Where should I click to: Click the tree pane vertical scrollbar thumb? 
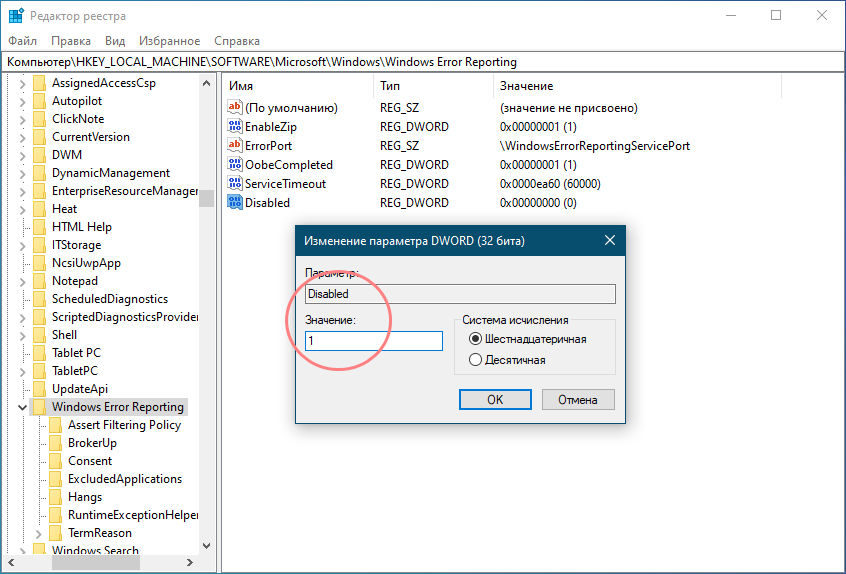click(x=206, y=198)
